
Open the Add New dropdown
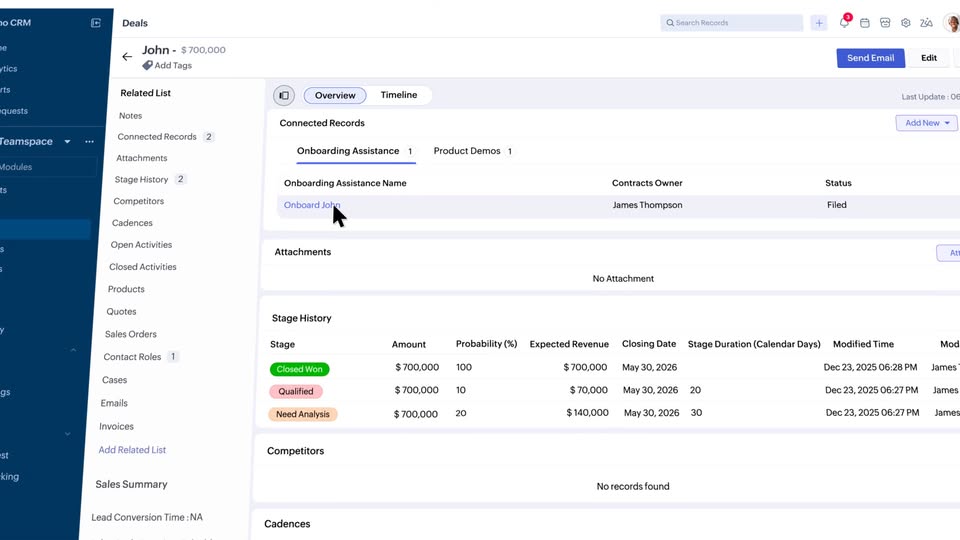[926, 123]
